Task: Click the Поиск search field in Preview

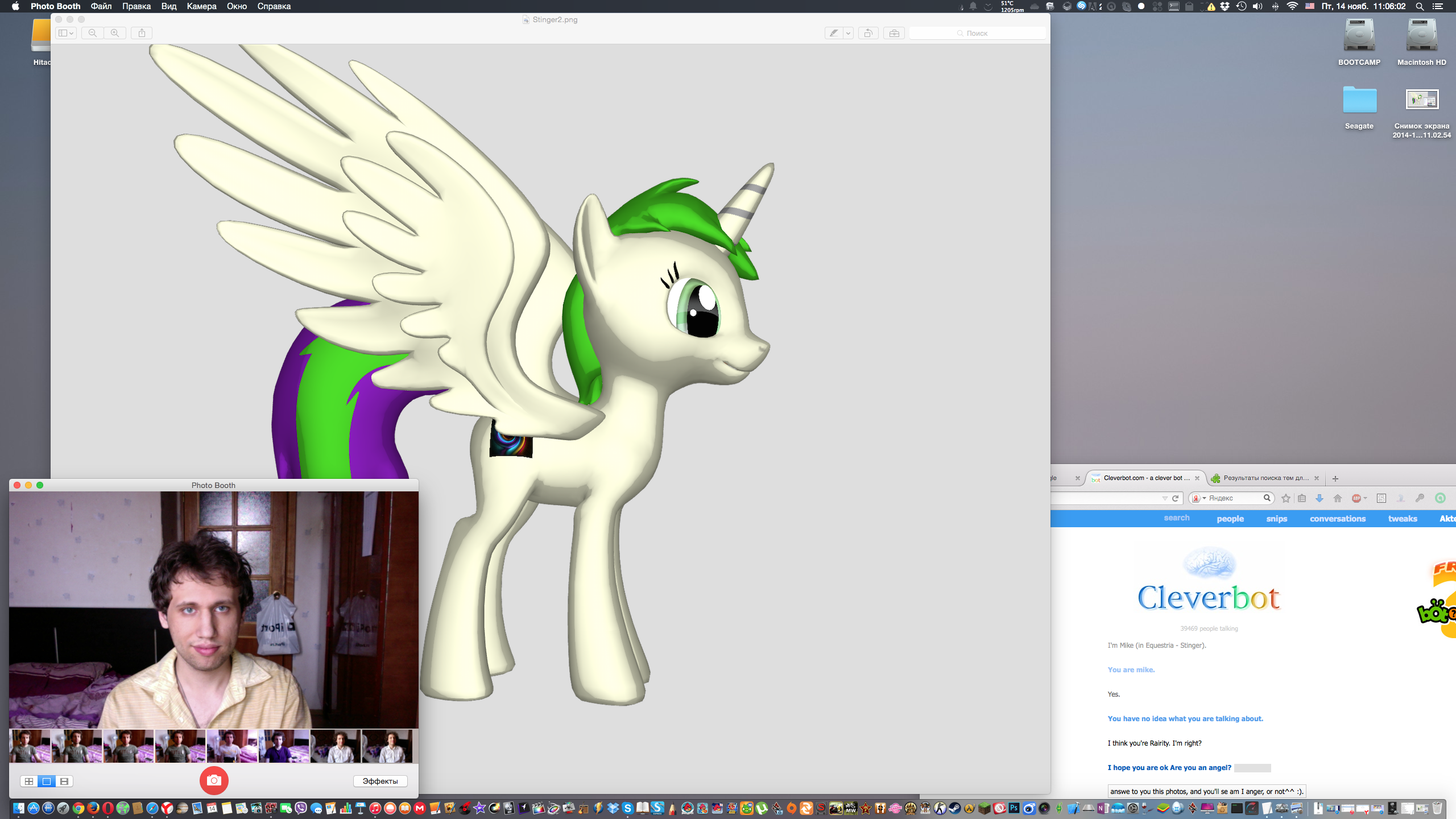Action: pos(977,33)
